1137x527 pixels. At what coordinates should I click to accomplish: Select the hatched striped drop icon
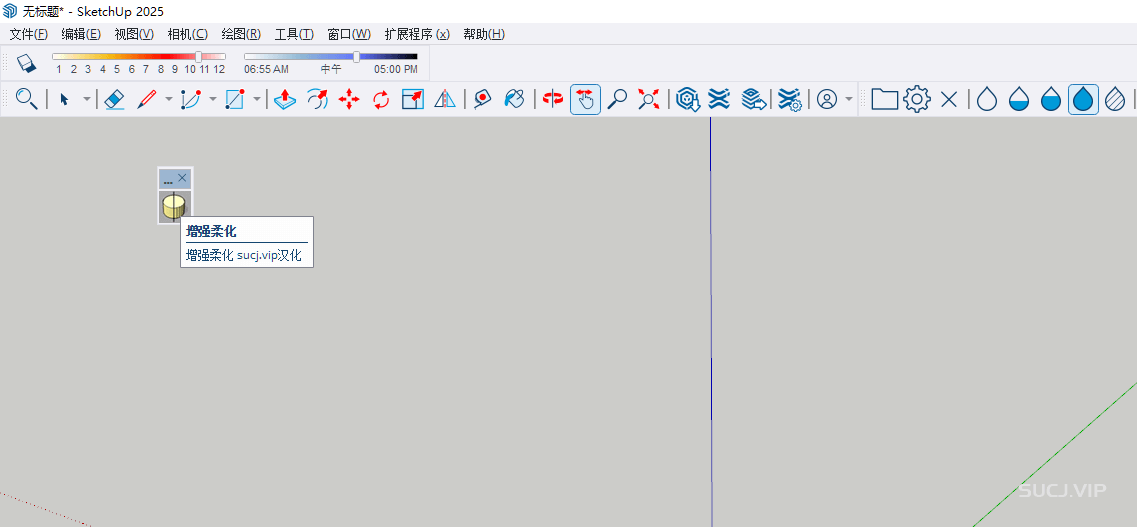pyautogui.click(x=1115, y=99)
